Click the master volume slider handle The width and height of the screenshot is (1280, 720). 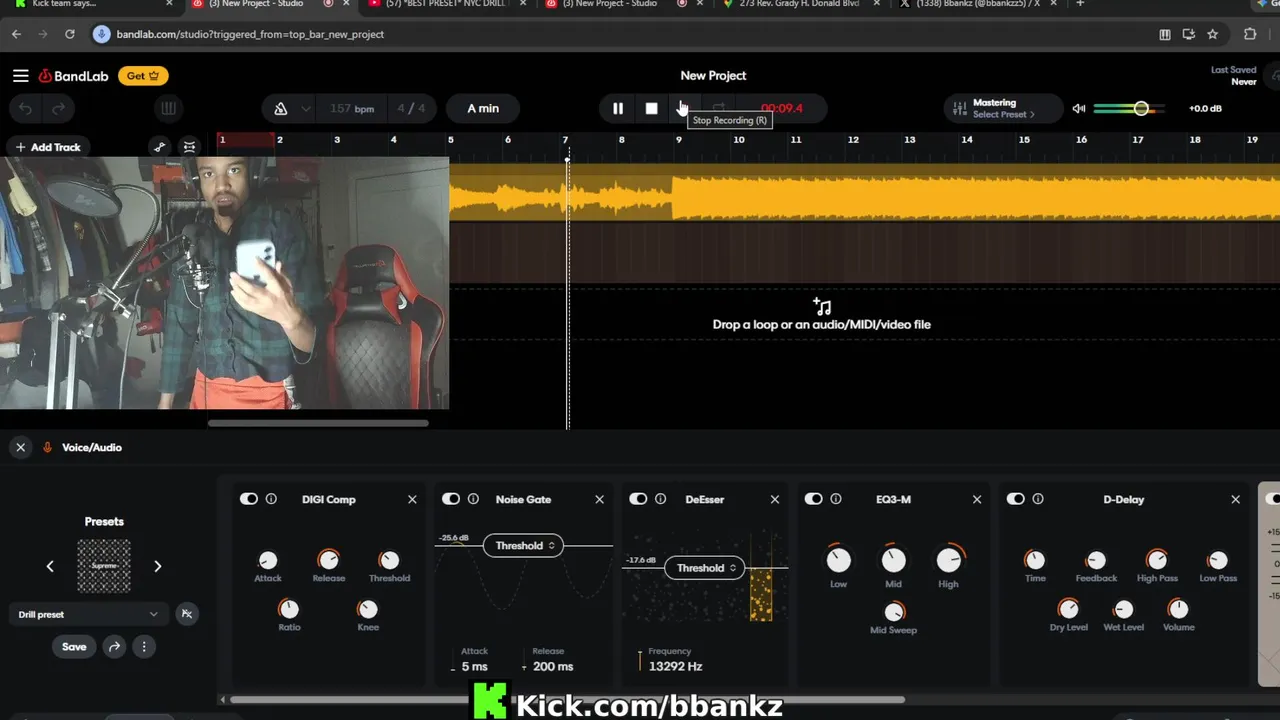pyautogui.click(x=1141, y=108)
